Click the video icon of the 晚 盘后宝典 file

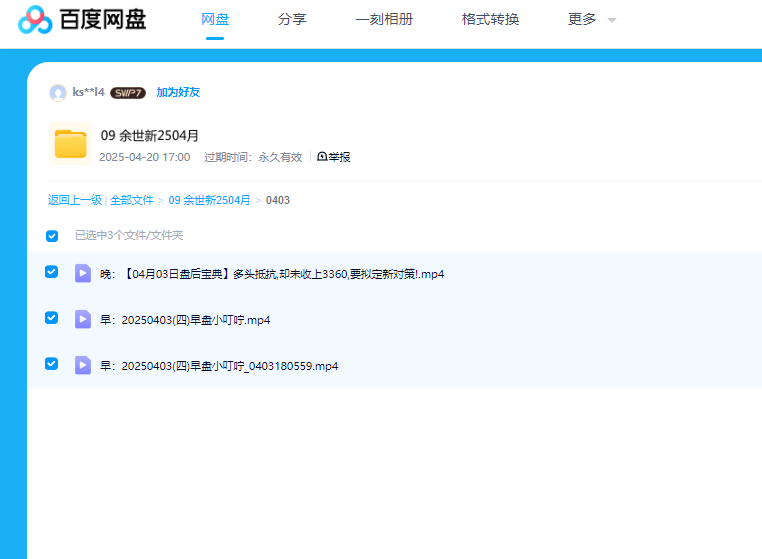point(83,273)
